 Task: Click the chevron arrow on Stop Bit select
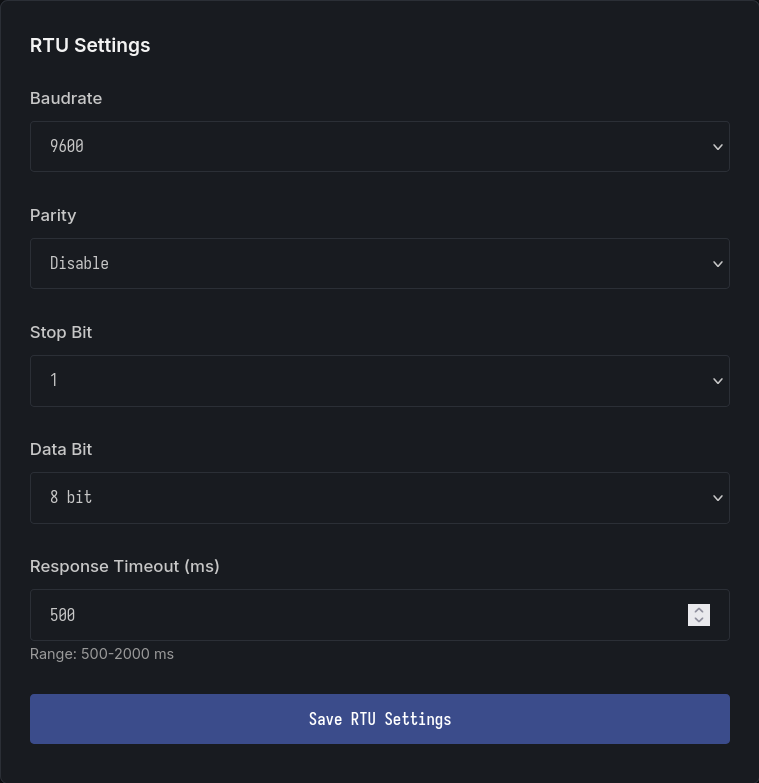[717, 381]
